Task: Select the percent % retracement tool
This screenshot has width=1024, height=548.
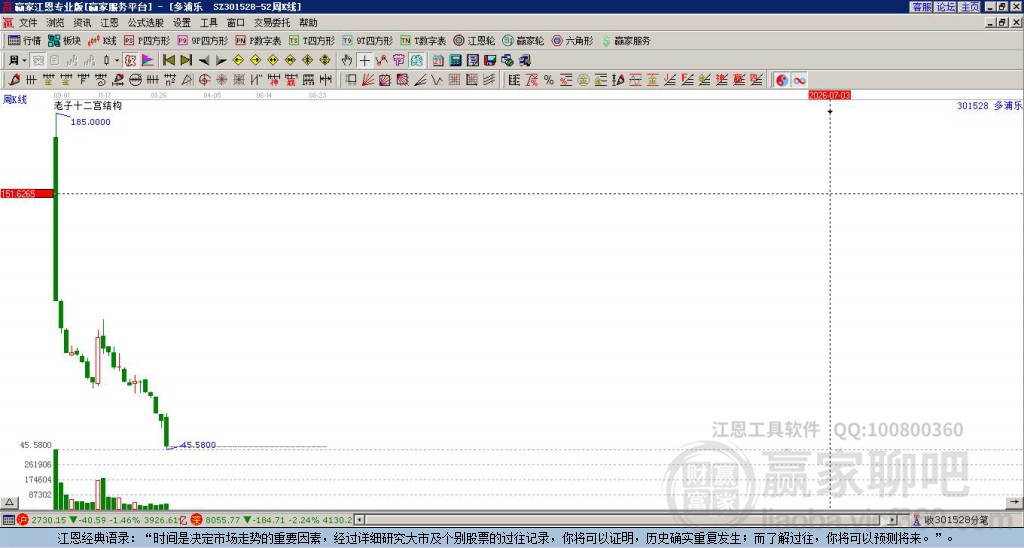Action: pos(549,80)
